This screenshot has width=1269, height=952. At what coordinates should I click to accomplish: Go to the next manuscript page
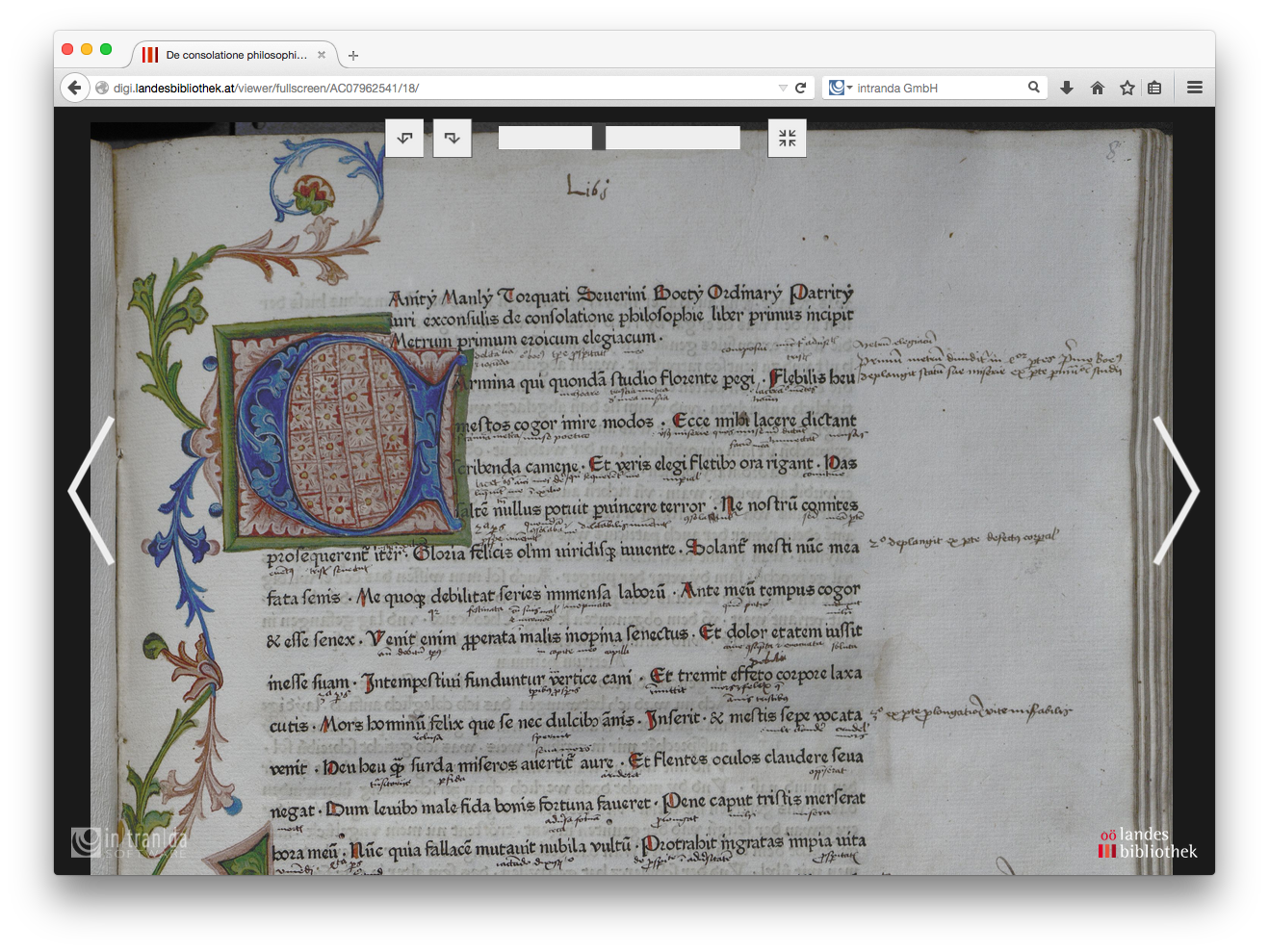[x=1176, y=491]
